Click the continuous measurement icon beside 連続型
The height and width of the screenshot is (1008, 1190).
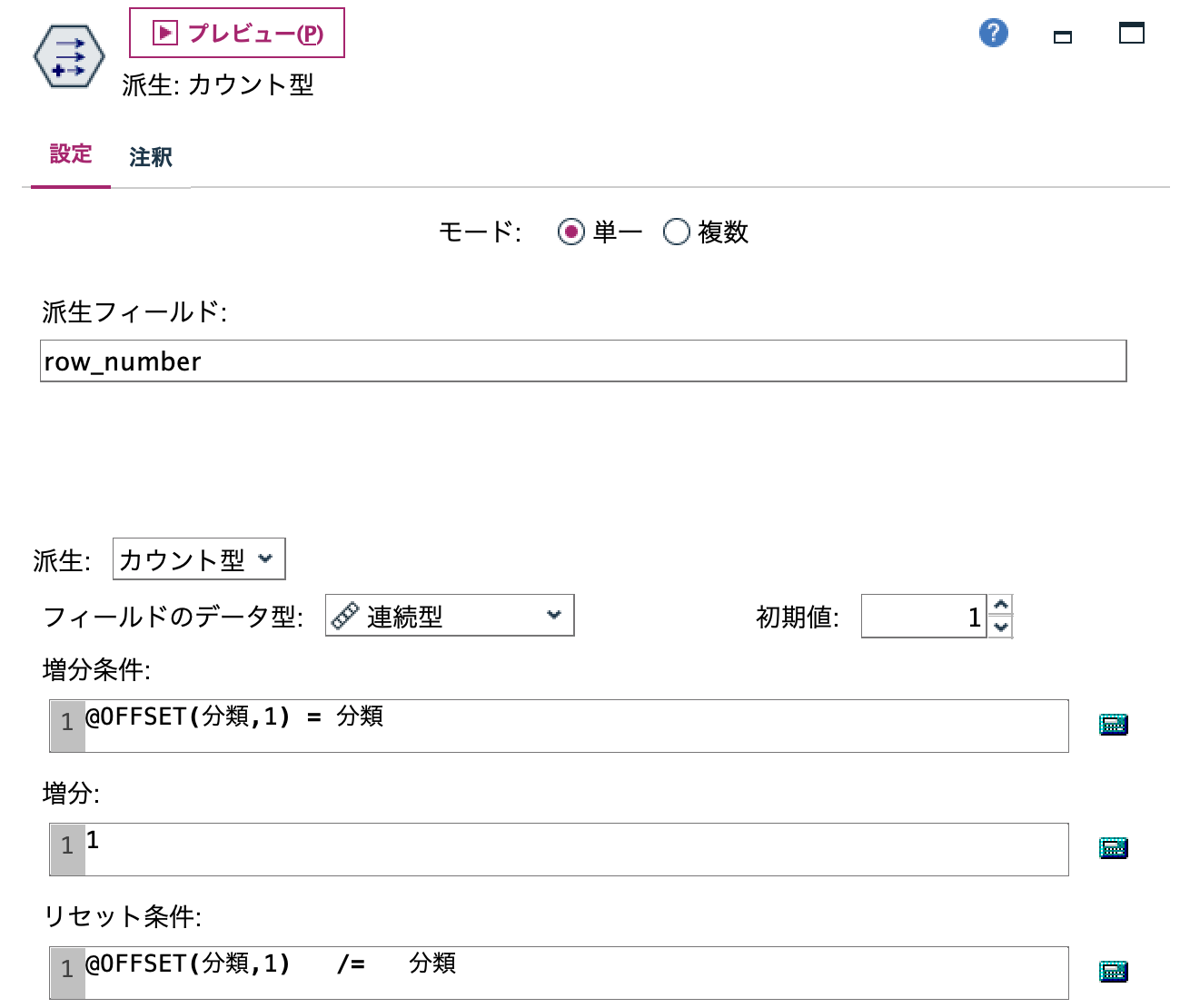point(345,616)
